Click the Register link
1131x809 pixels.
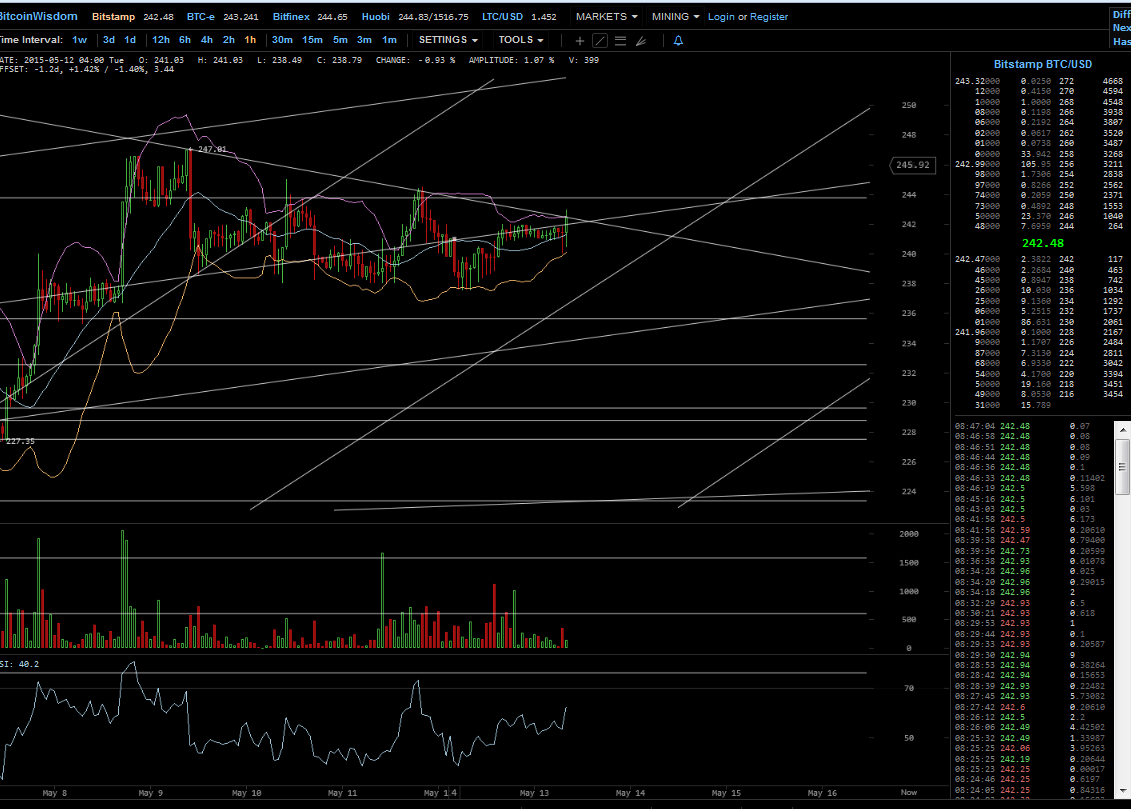click(x=769, y=17)
